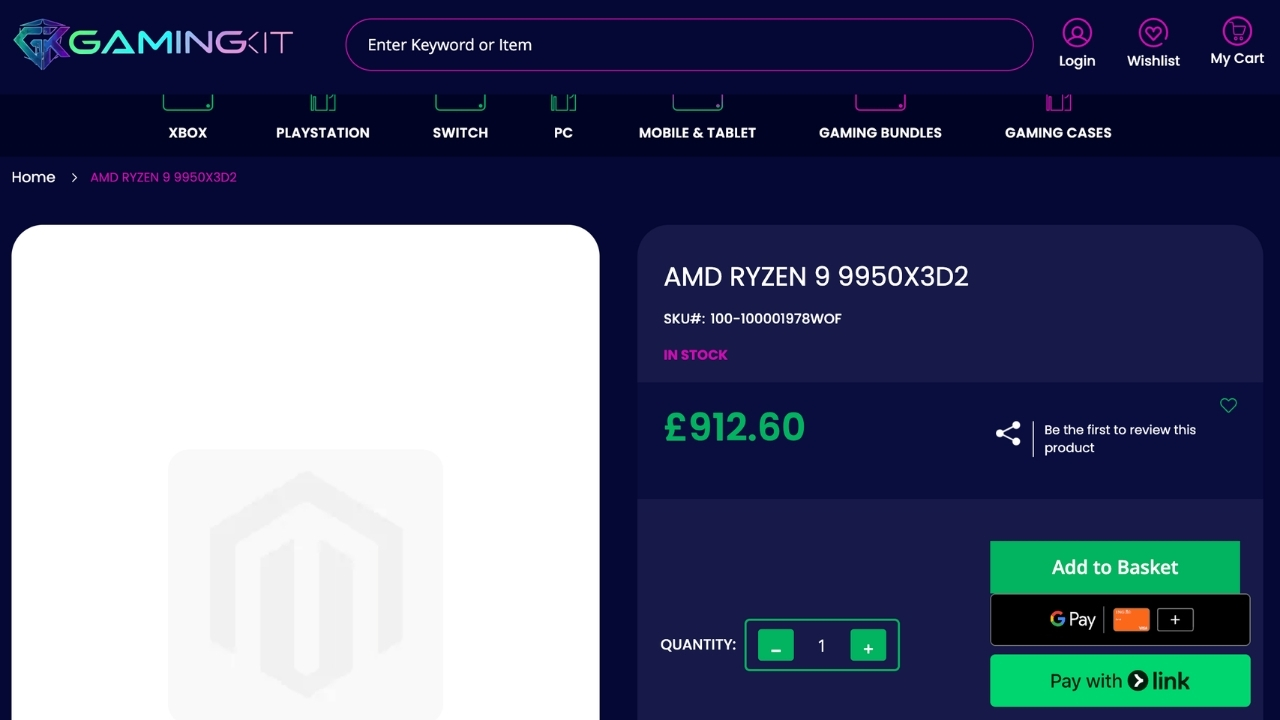This screenshot has width=1280, height=720.
Task: Add product to wishlist via small heart
Action: pos(1228,405)
